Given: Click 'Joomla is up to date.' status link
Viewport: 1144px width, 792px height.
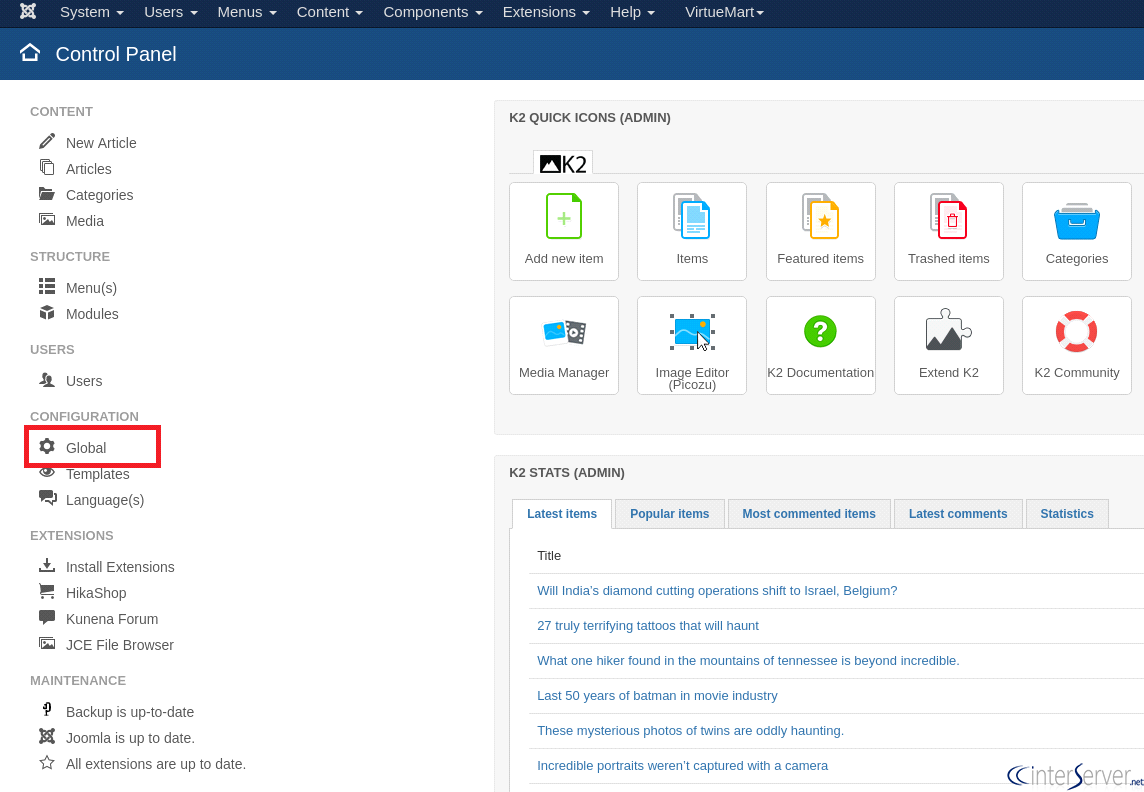Looking at the screenshot, I should (131, 738).
